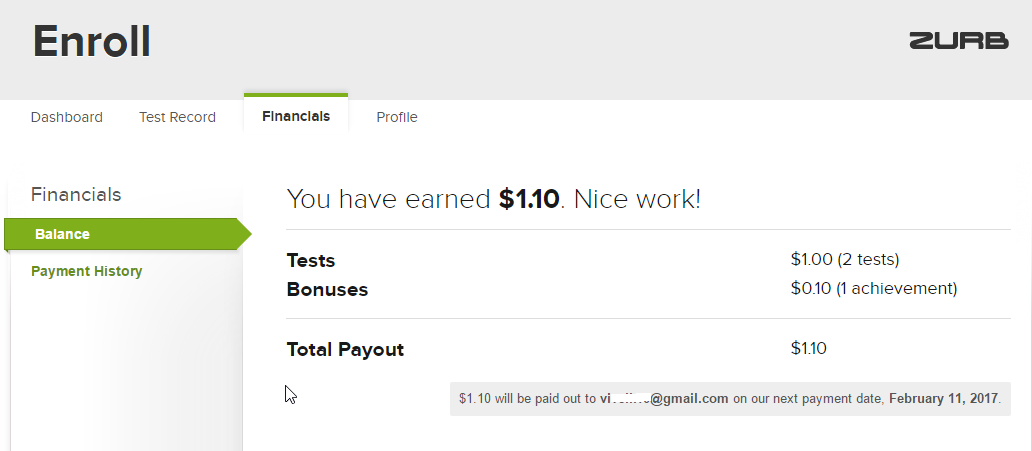Click the "$1.00 (2 tests)" amount
Image resolution: width=1032 pixels, height=451 pixels.
point(845,260)
